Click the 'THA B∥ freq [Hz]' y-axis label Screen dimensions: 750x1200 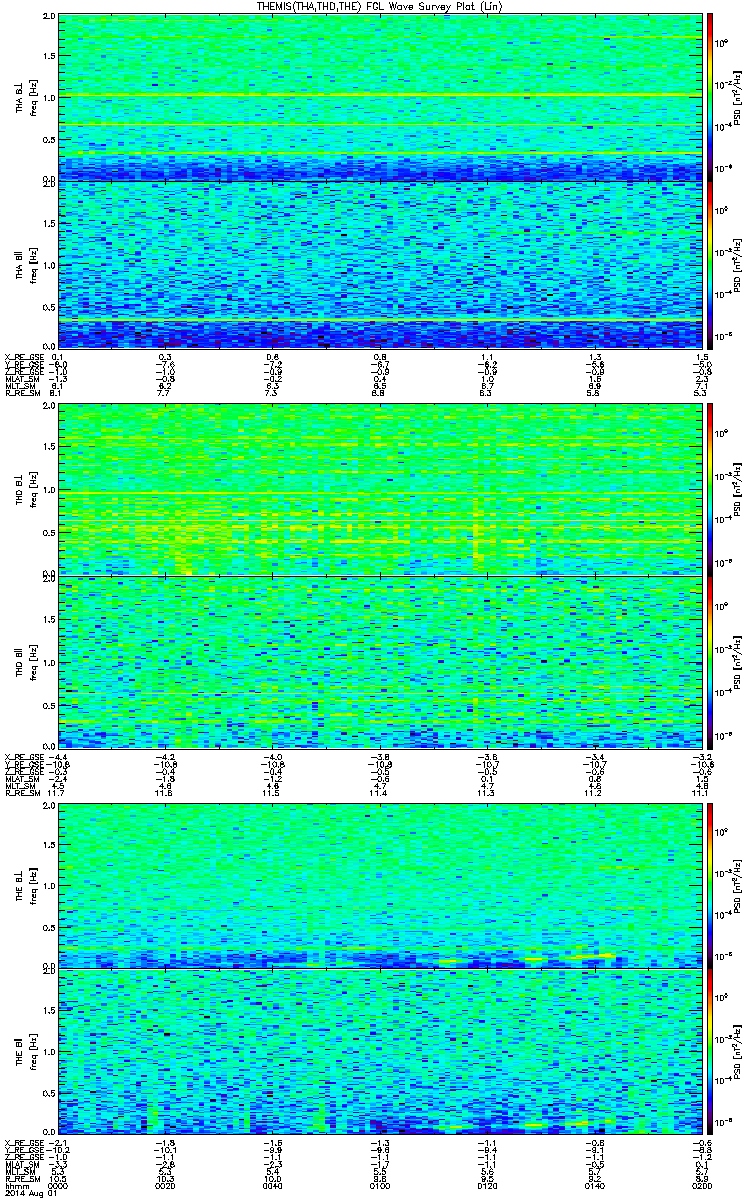tap(25, 264)
